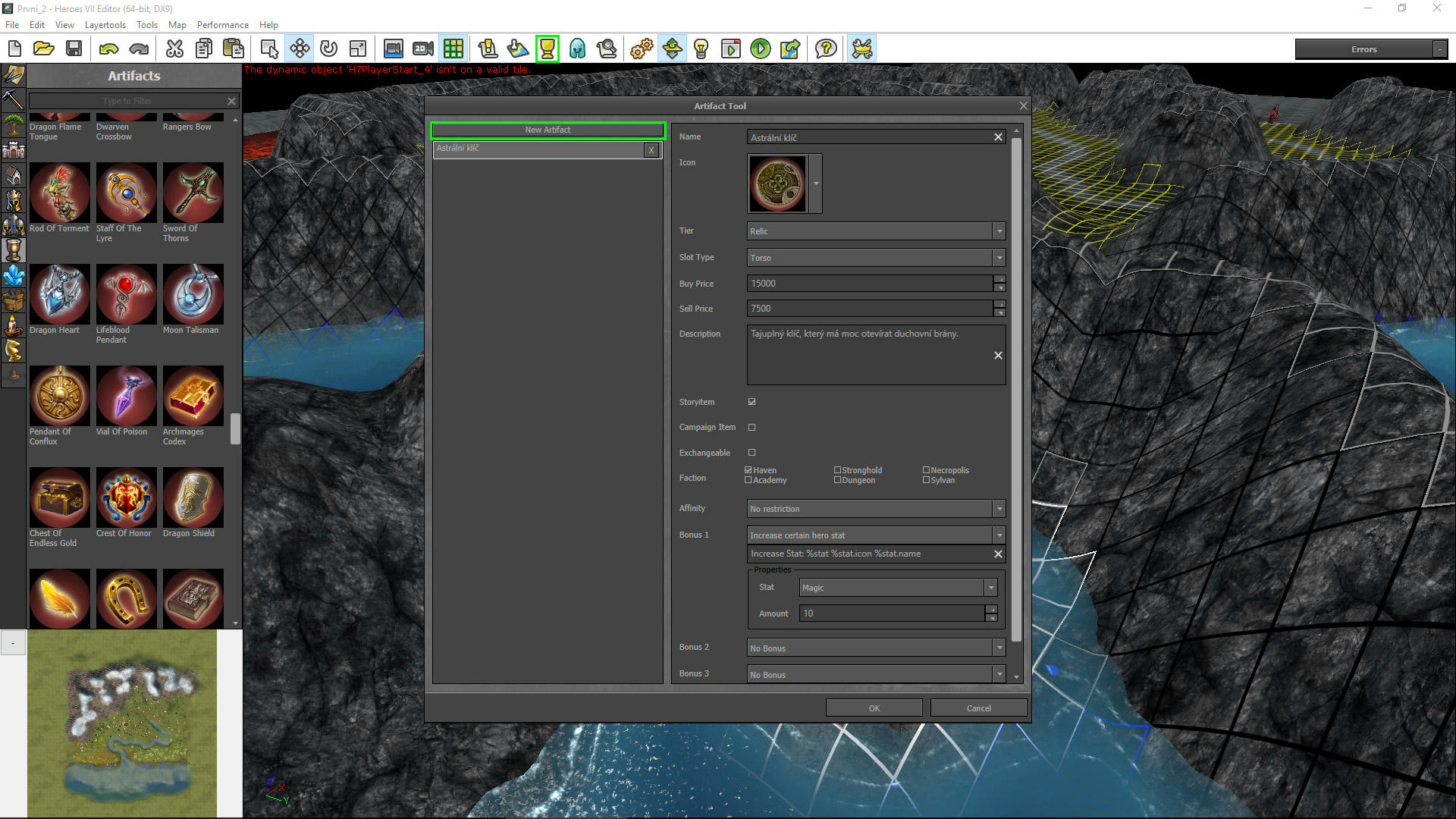Open the Errors dropdown in the toolbar

point(1439,49)
